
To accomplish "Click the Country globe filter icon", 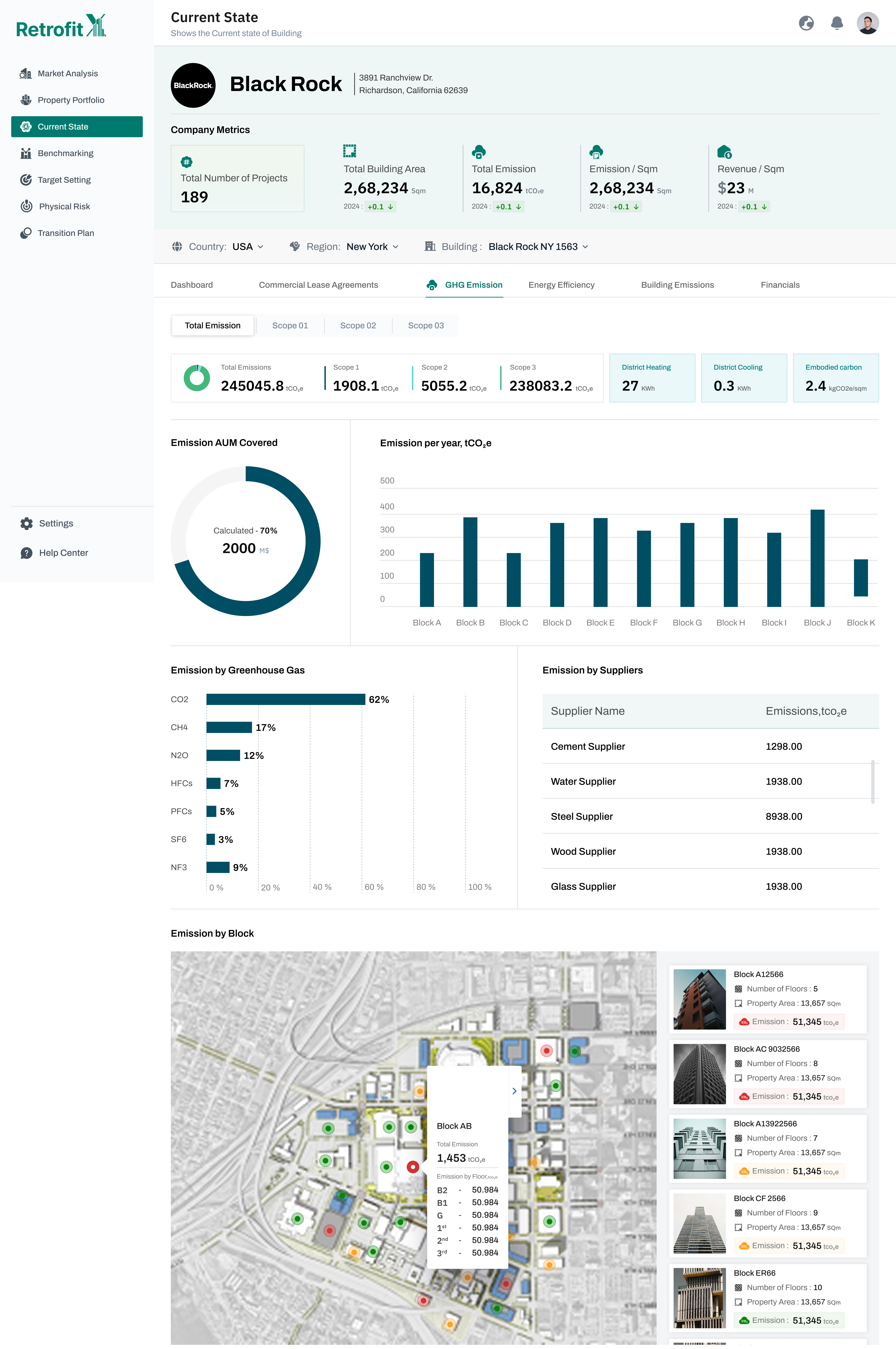I will (177, 247).
